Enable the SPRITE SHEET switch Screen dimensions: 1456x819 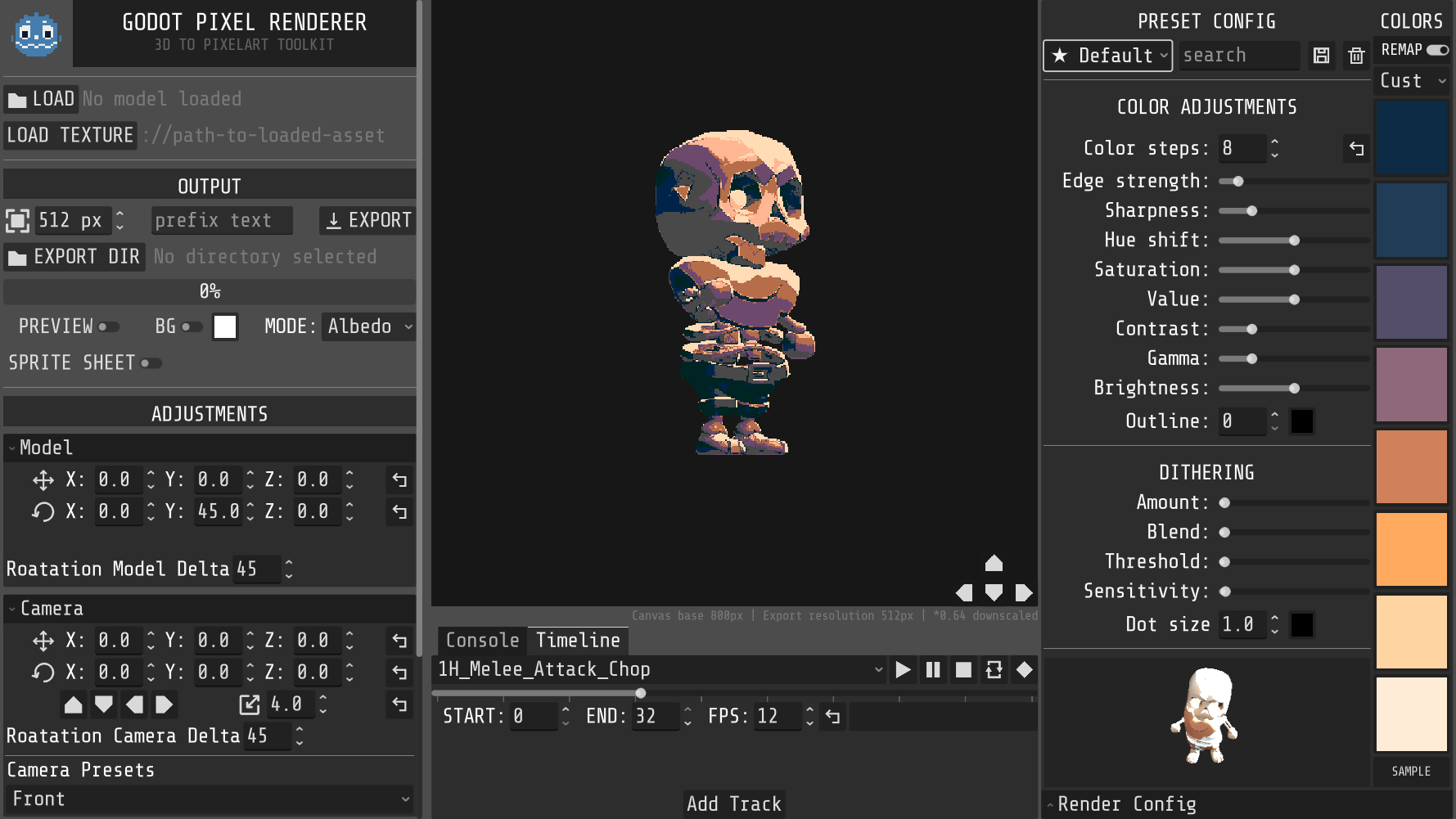pos(151,363)
